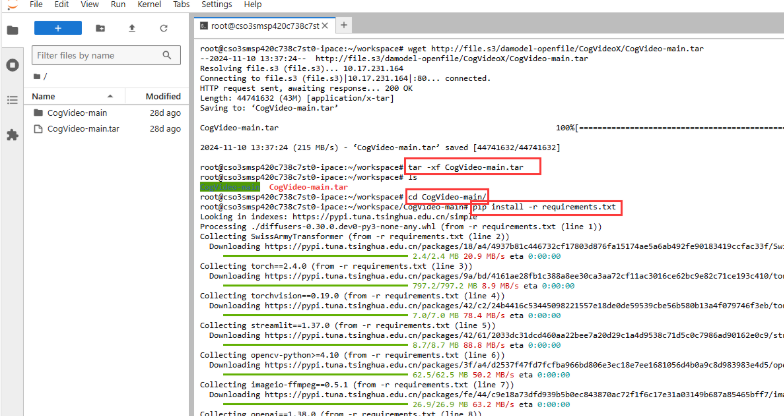
Task: Click the 'pip install -r requirements.txt' command
Action: (x=544, y=206)
